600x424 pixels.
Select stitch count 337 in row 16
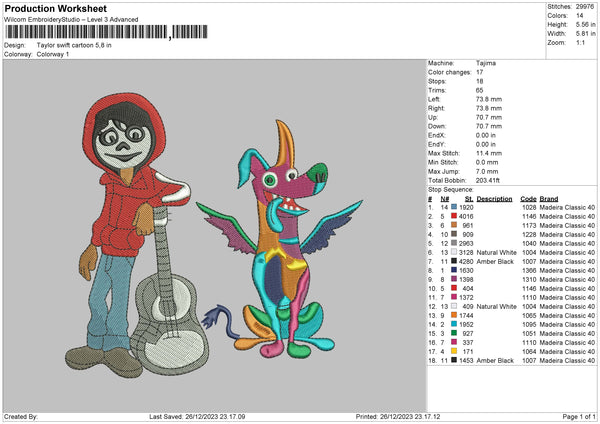(x=468, y=342)
